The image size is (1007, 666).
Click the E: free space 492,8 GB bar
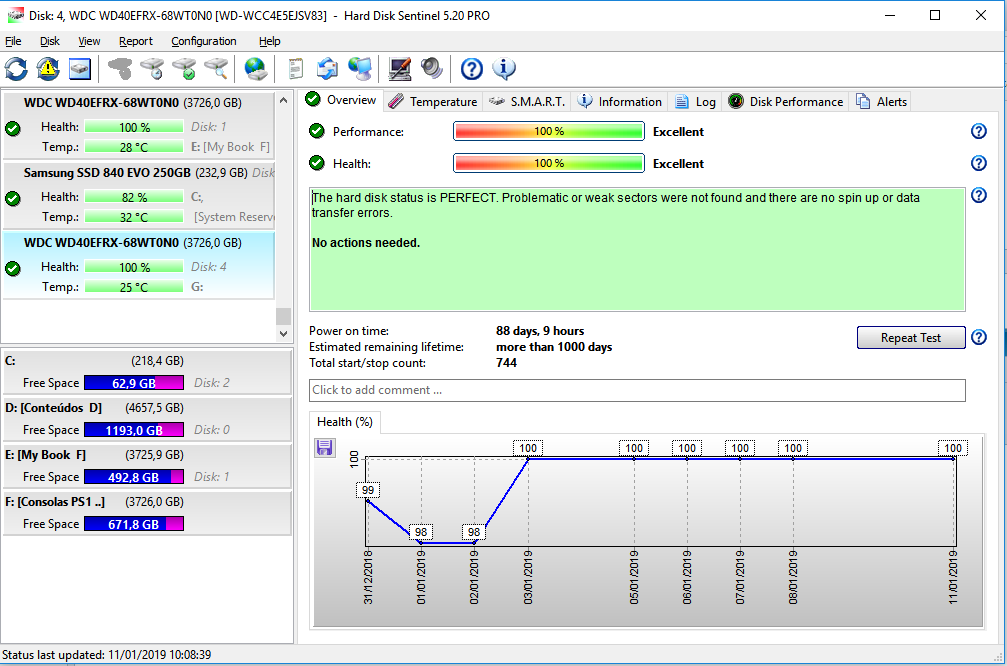coord(134,477)
